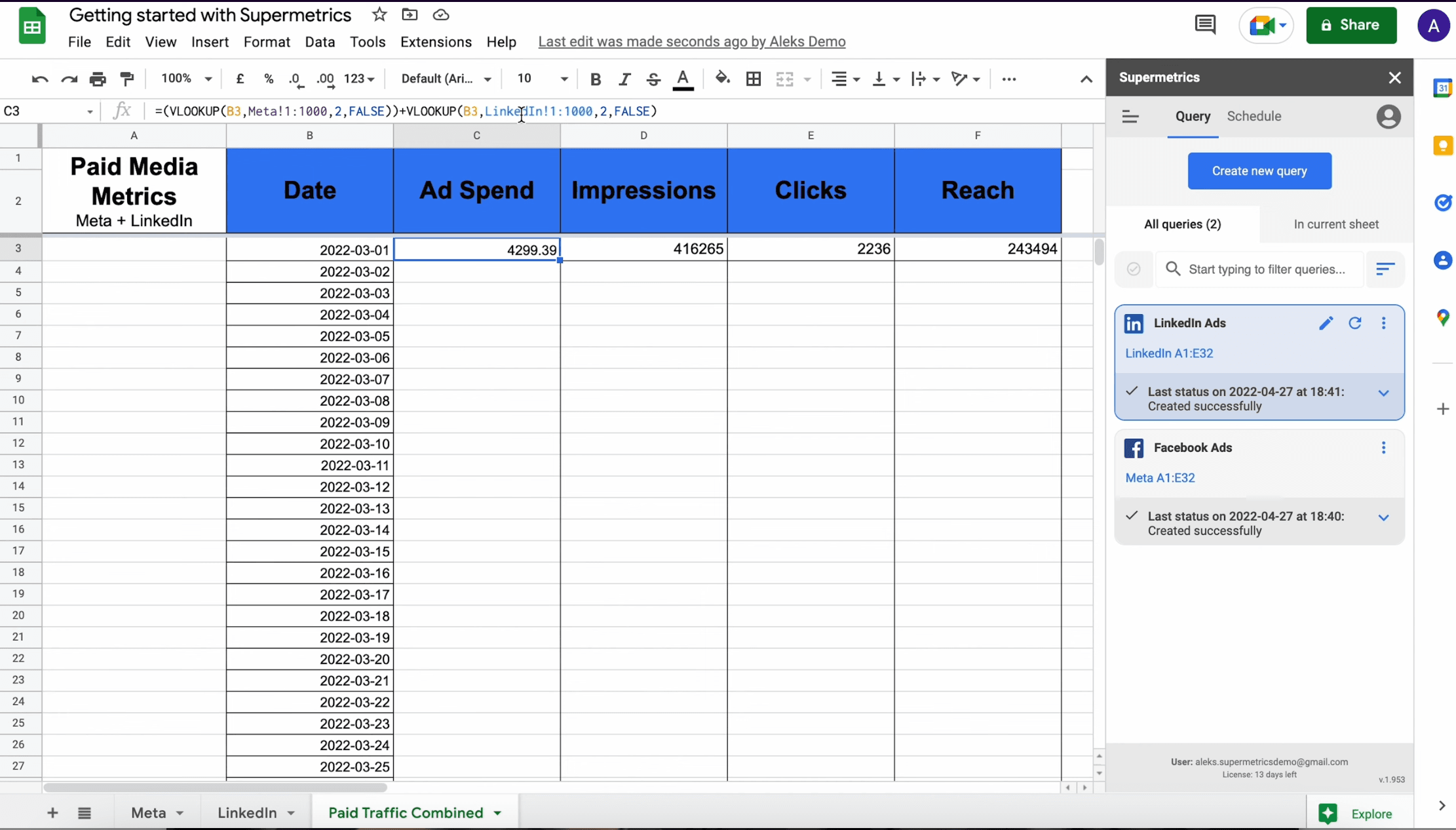The image size is (1456, 830).
Task: Toggle strikethrough formatting
Action: click(x=653, y=79)
